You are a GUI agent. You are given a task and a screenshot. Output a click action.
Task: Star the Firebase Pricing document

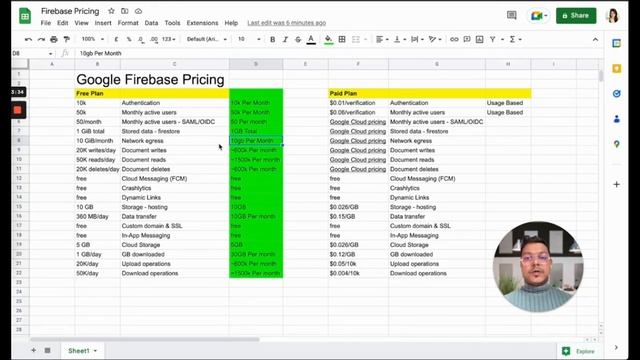coord(111,11)
